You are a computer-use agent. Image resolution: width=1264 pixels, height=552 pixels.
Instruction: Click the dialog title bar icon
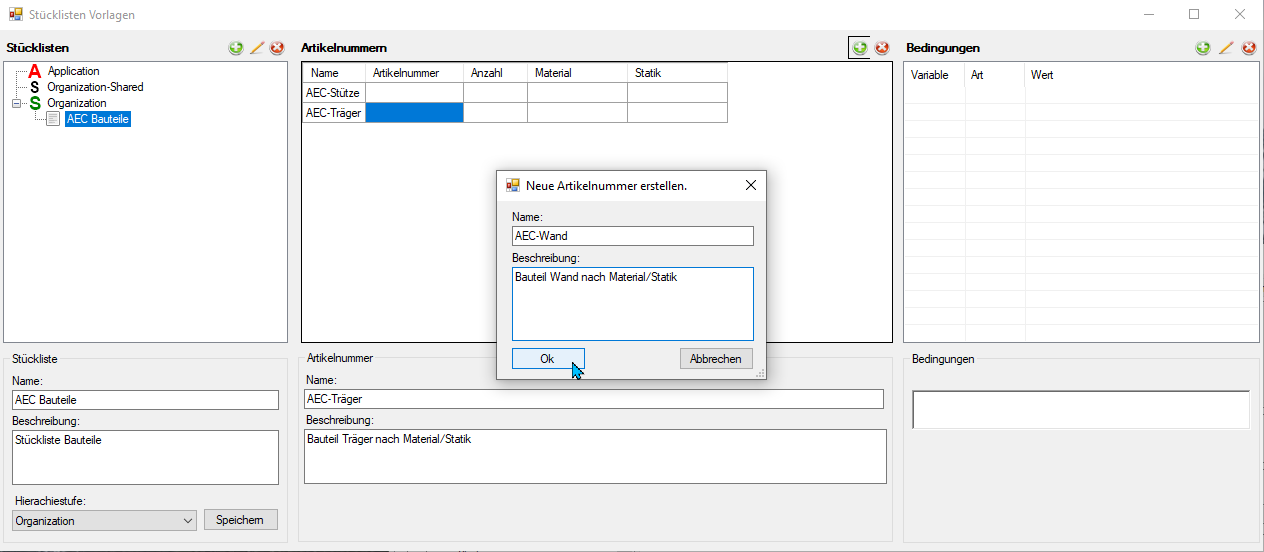coord(513,185)
